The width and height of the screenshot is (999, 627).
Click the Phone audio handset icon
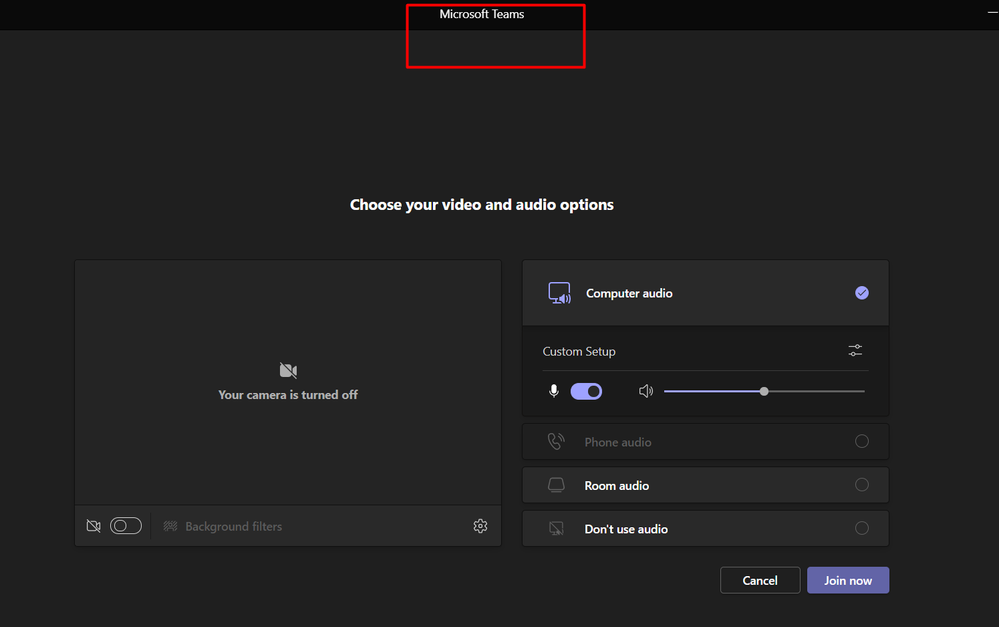tap(556, 441)
